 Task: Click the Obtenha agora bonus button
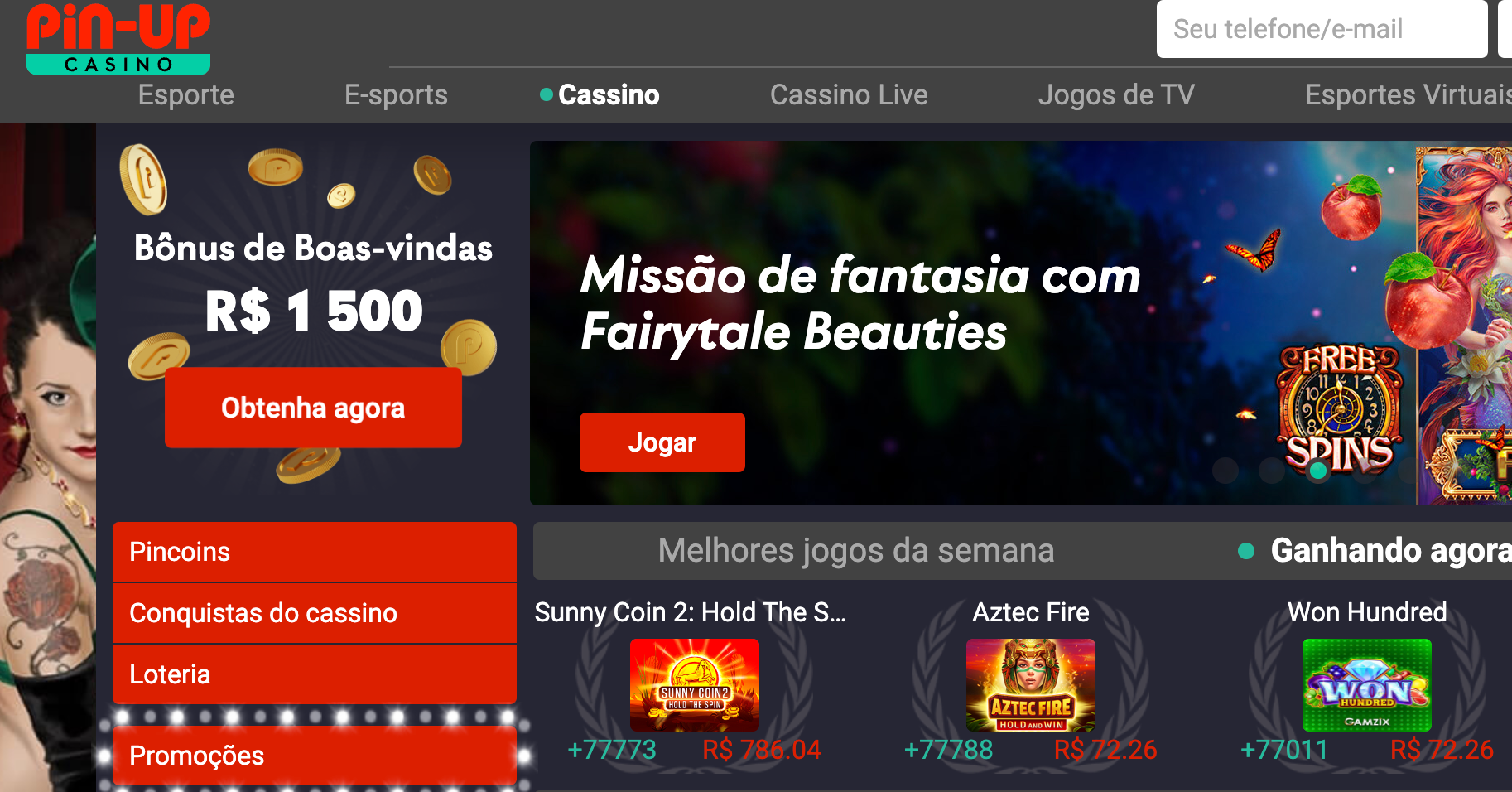[x=313, y=408]
